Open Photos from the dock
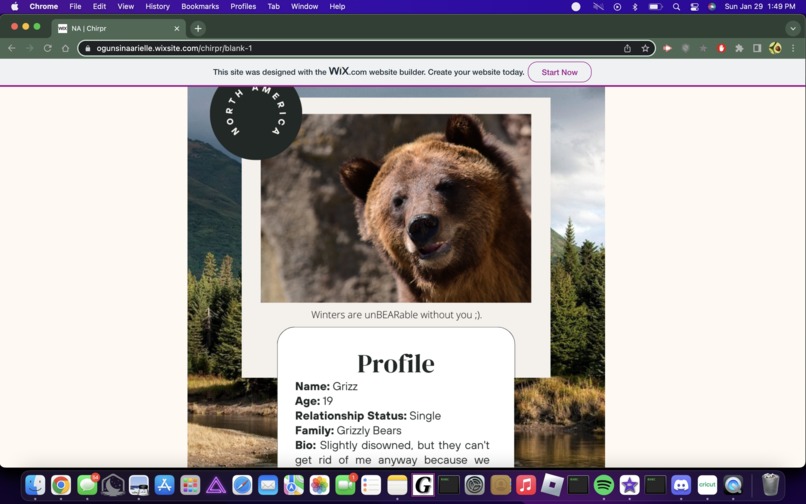Viewport: 806px width, 504px height. coord(319,484)
